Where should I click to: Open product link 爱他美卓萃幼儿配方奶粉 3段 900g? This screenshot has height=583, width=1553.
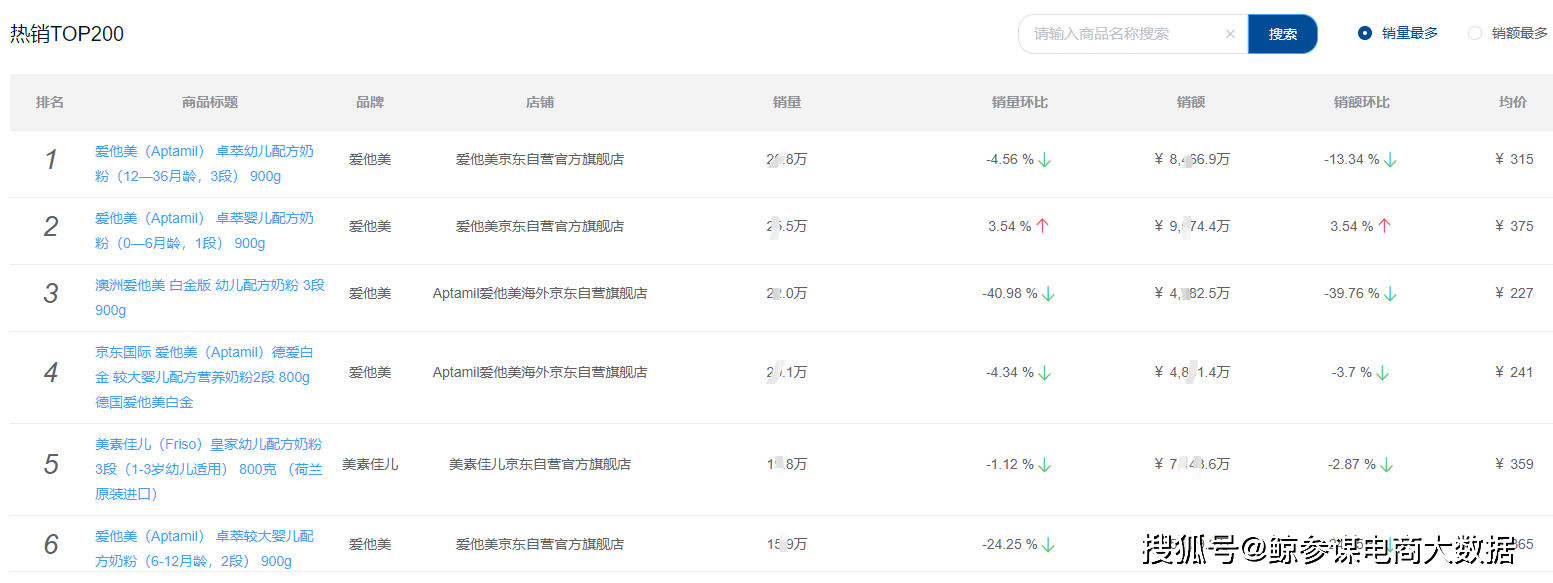204,164
